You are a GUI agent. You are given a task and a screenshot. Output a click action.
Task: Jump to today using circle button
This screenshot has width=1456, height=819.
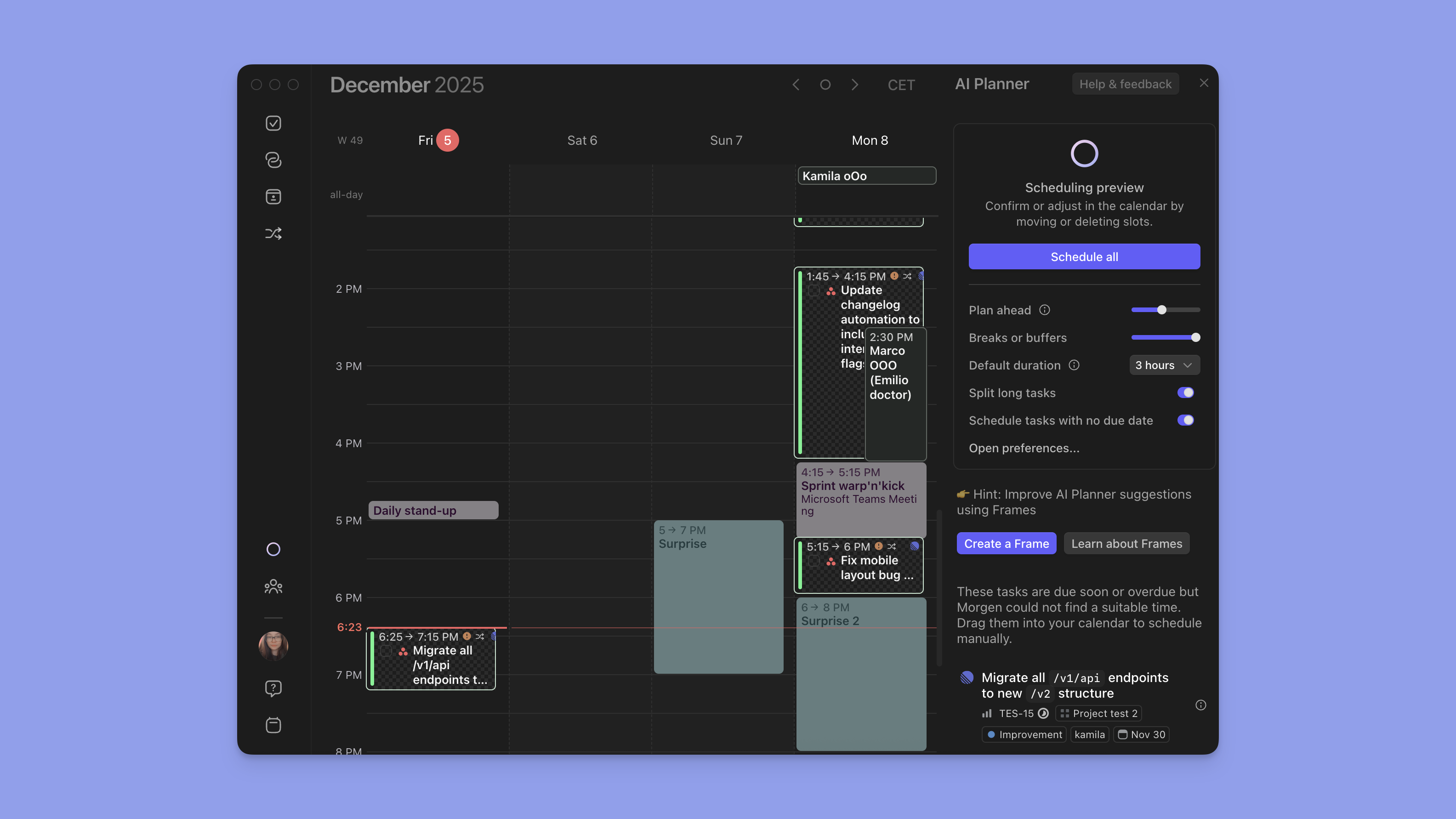(825, 85)
